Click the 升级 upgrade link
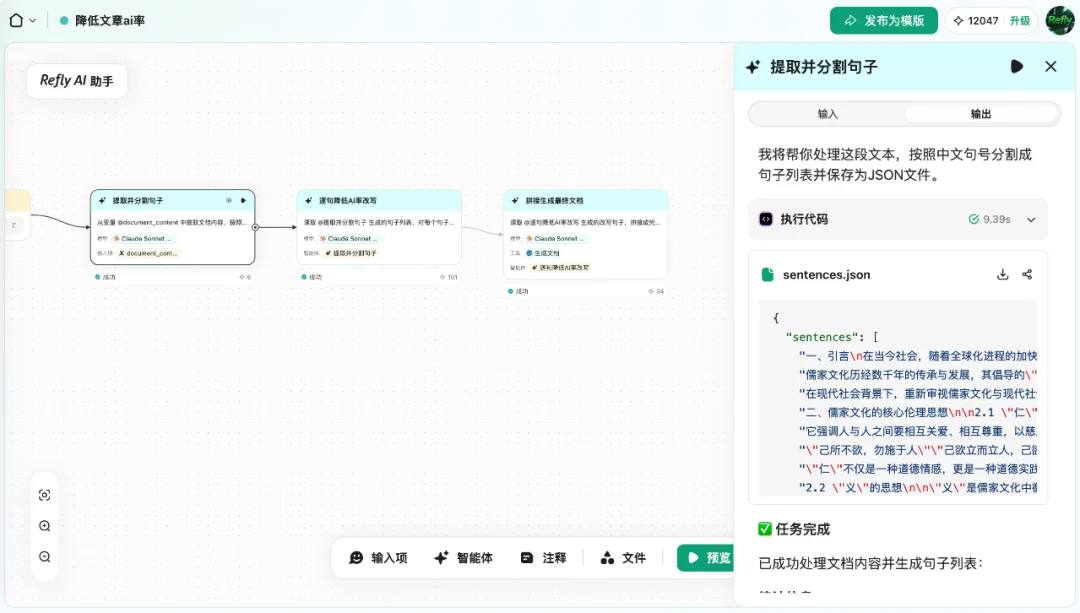This screenshot has width=1080, height=613. tap(1019, 19)
